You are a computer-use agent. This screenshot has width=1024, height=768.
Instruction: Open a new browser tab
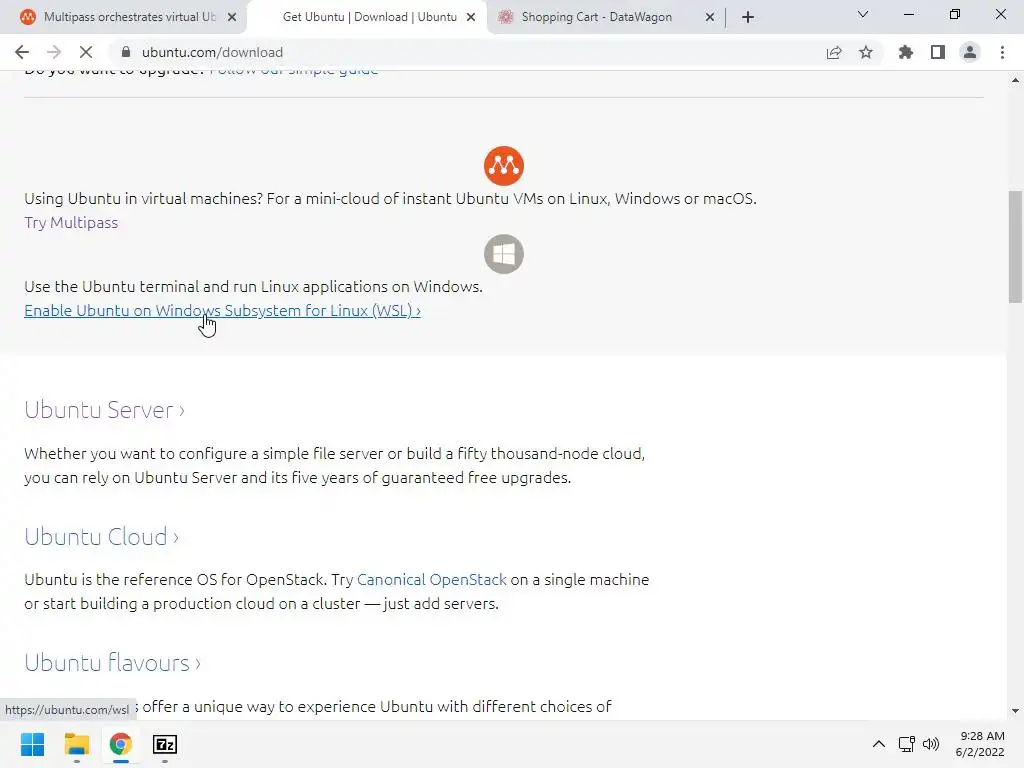click(x=748, y=17)
